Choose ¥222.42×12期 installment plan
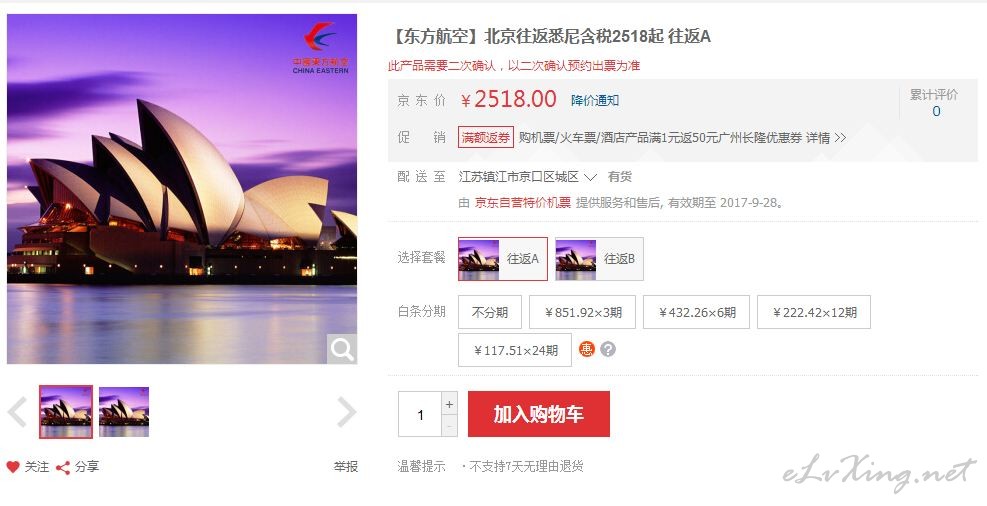The width and height of the screenshot is (987, 506). [814, 312]
